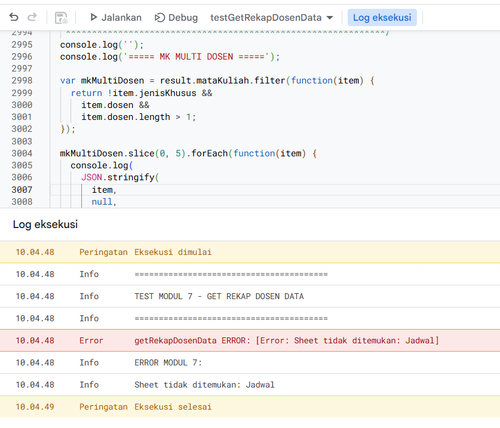Click the Save project disk icon

61,17
